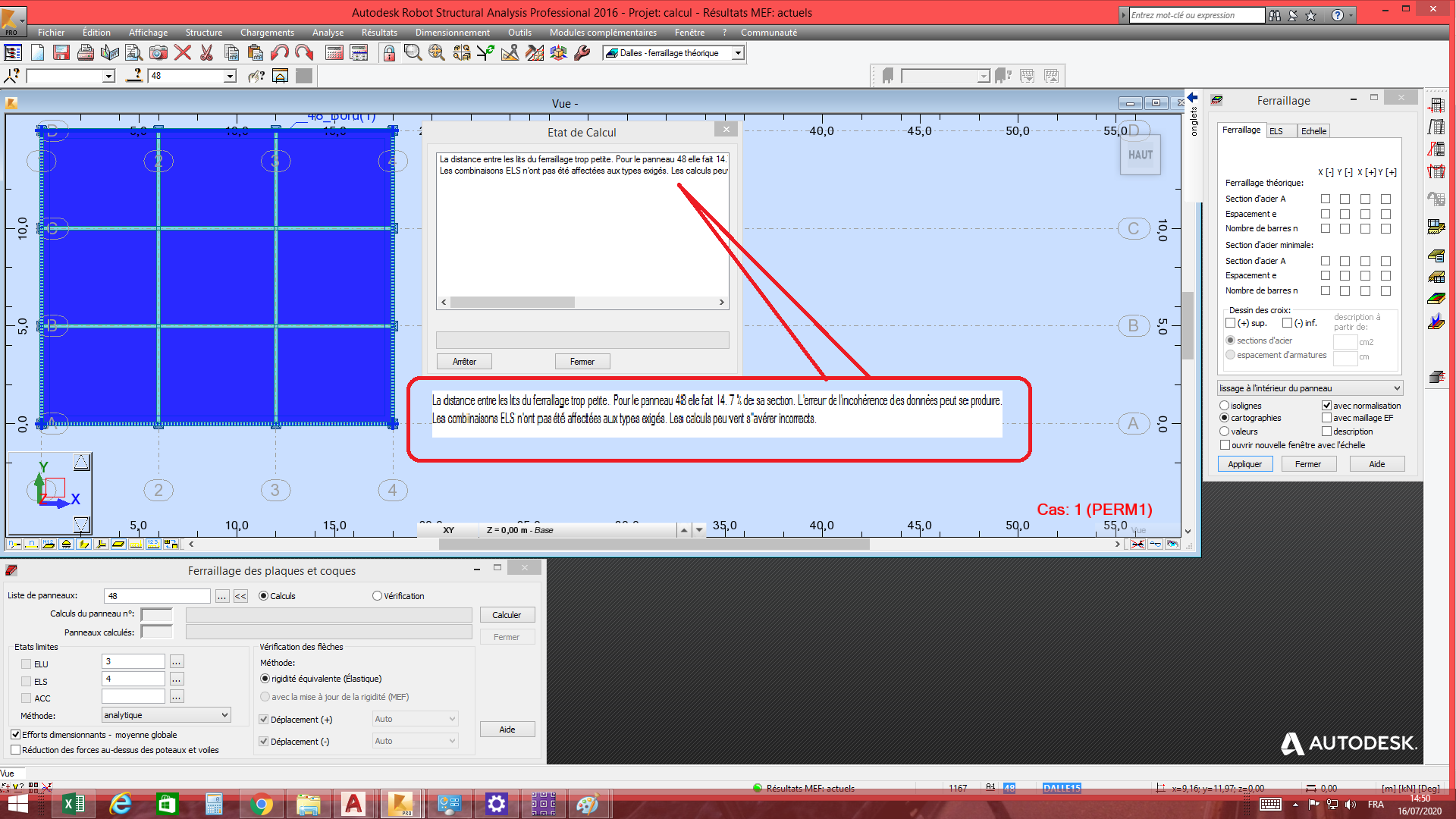The image size is (1456, 819).
Task: Click the view window horizontal scrollbar
Action: point(655,544)
